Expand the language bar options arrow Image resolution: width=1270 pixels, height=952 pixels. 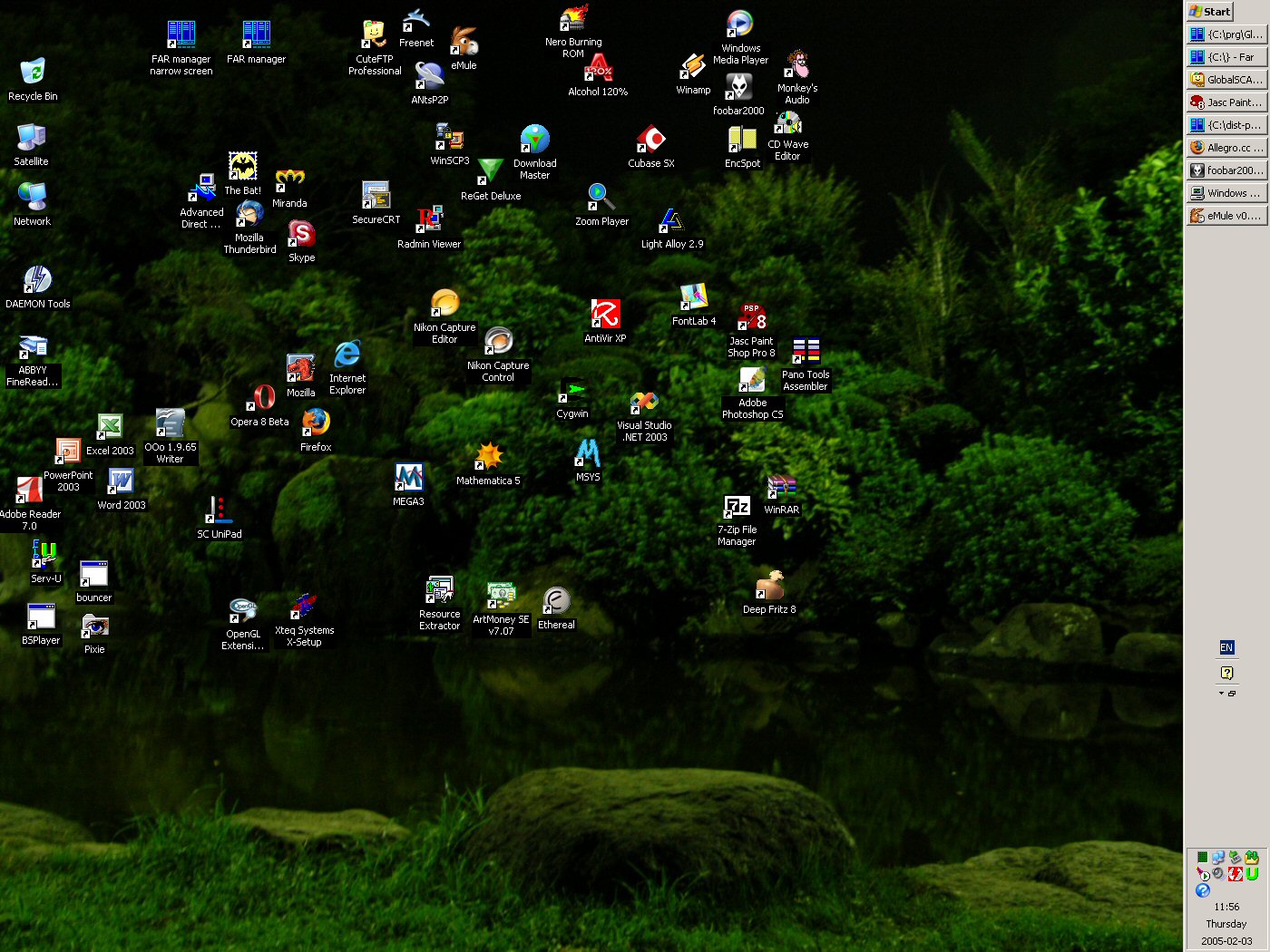1221,694
